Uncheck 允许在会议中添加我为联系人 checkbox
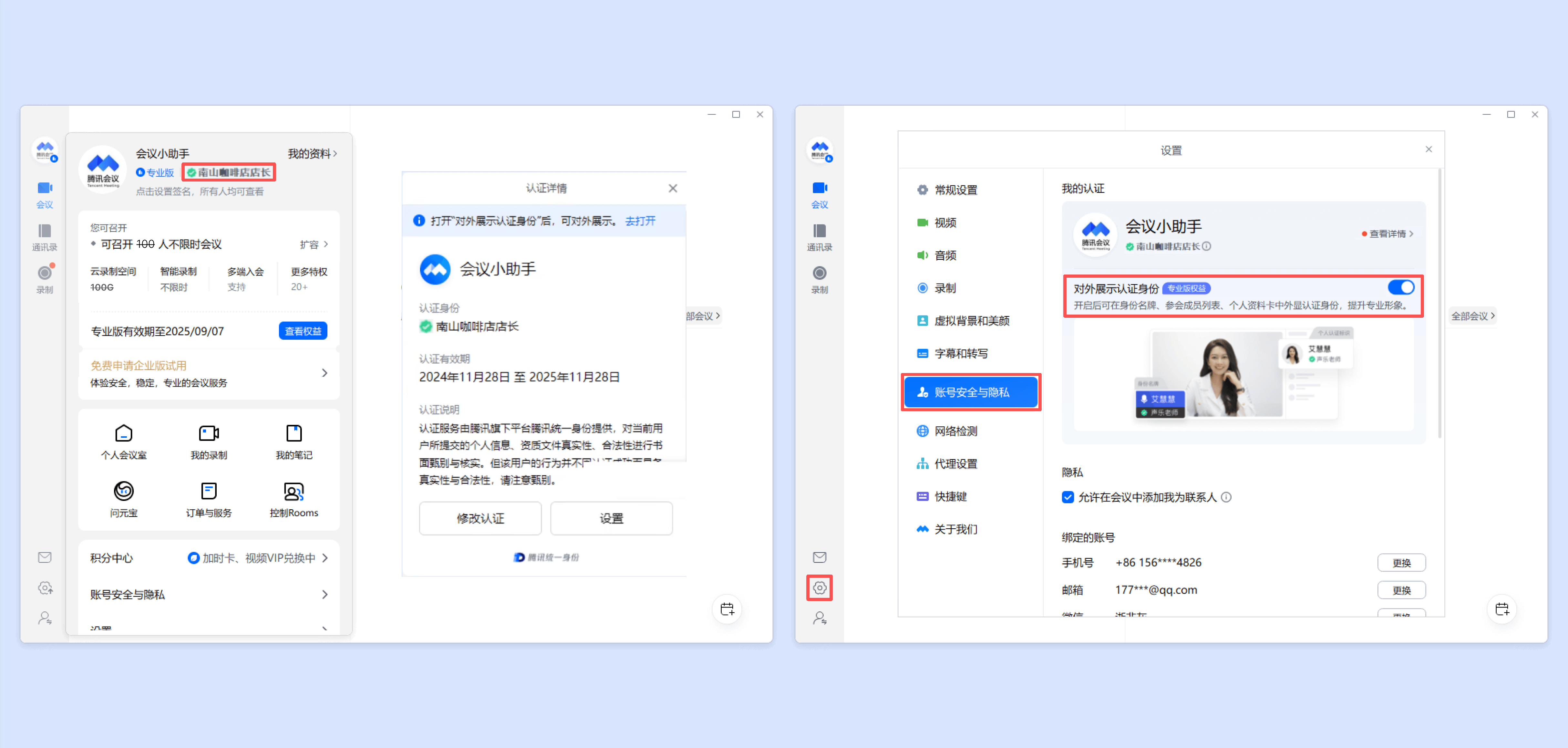The image size is (1568, 748). point(1068,497)
